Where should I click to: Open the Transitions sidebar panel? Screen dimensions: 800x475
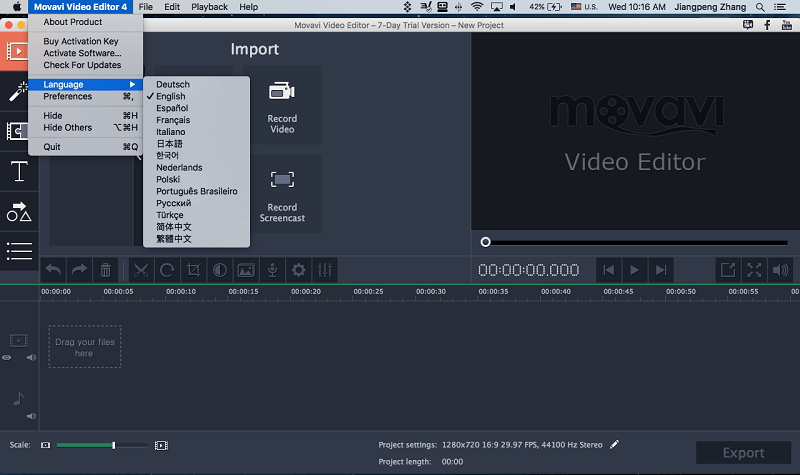pos(16,131)
